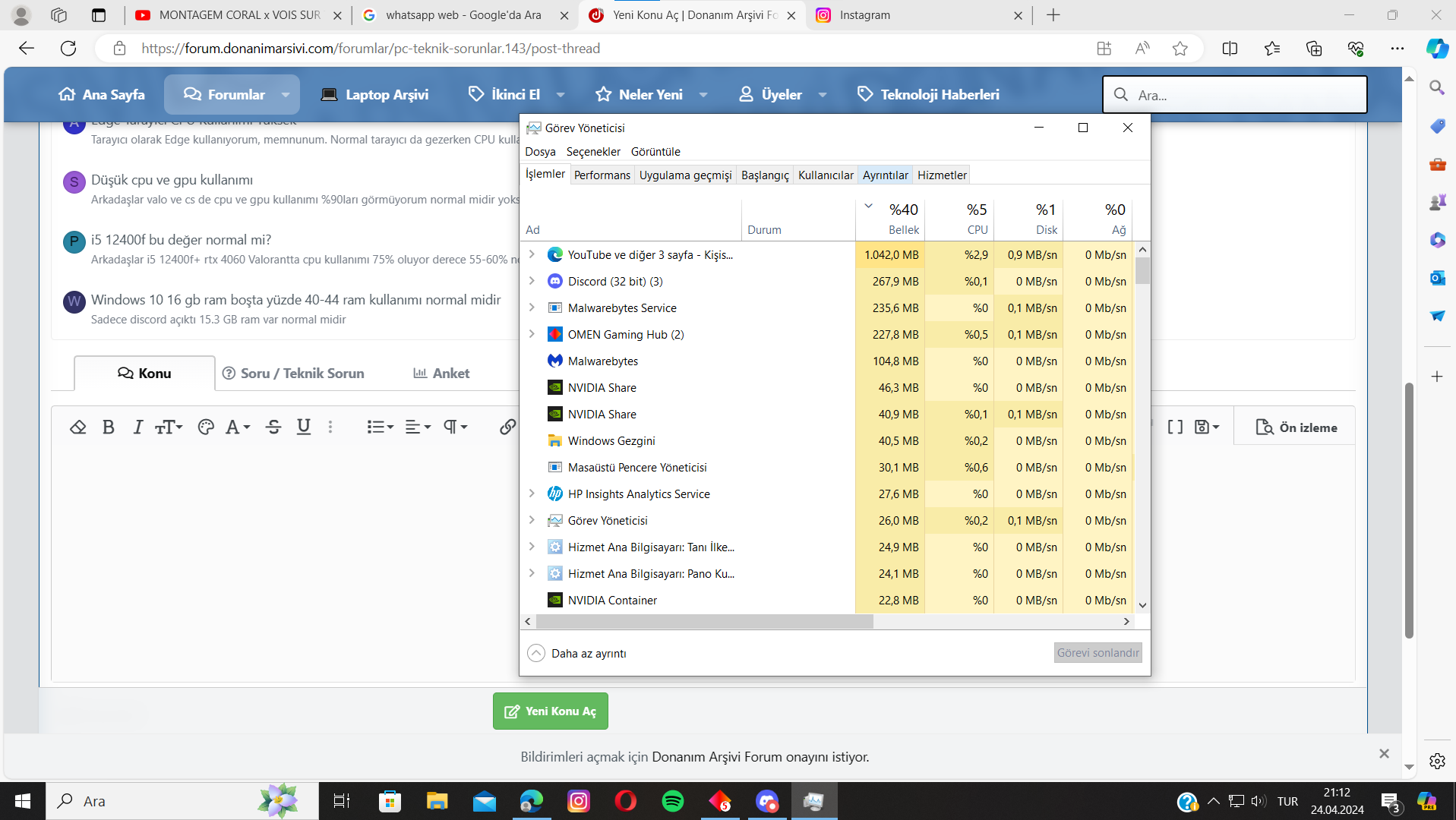Viewport: 1456px width, 820px height.
Task: Submit with Yeni Konu Aç button
Action: 551,711
